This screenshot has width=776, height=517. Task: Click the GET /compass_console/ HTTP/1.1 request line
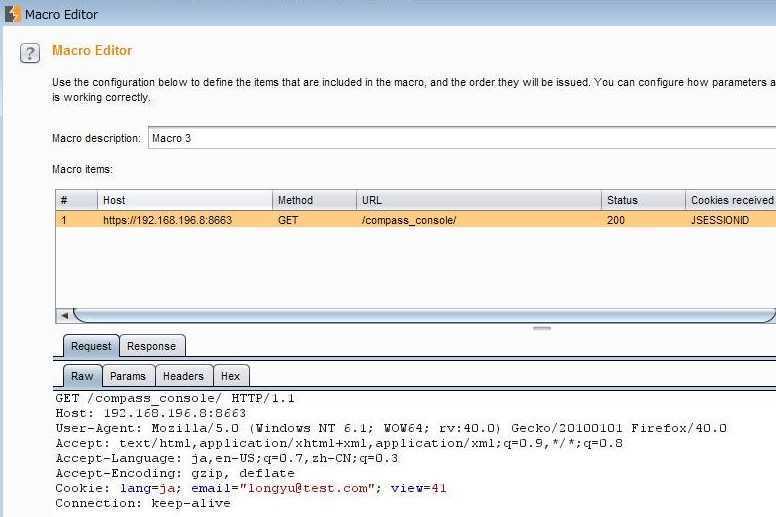coord(175,398)
